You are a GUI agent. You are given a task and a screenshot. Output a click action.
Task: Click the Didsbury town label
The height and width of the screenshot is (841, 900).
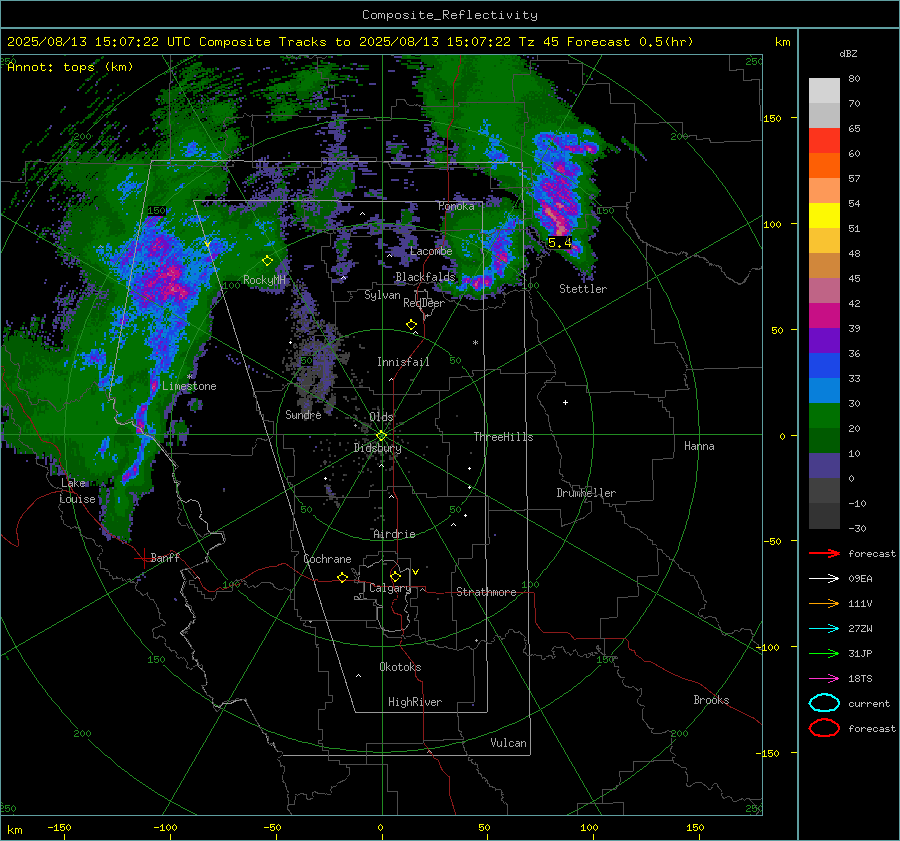(x=377, y=448)
